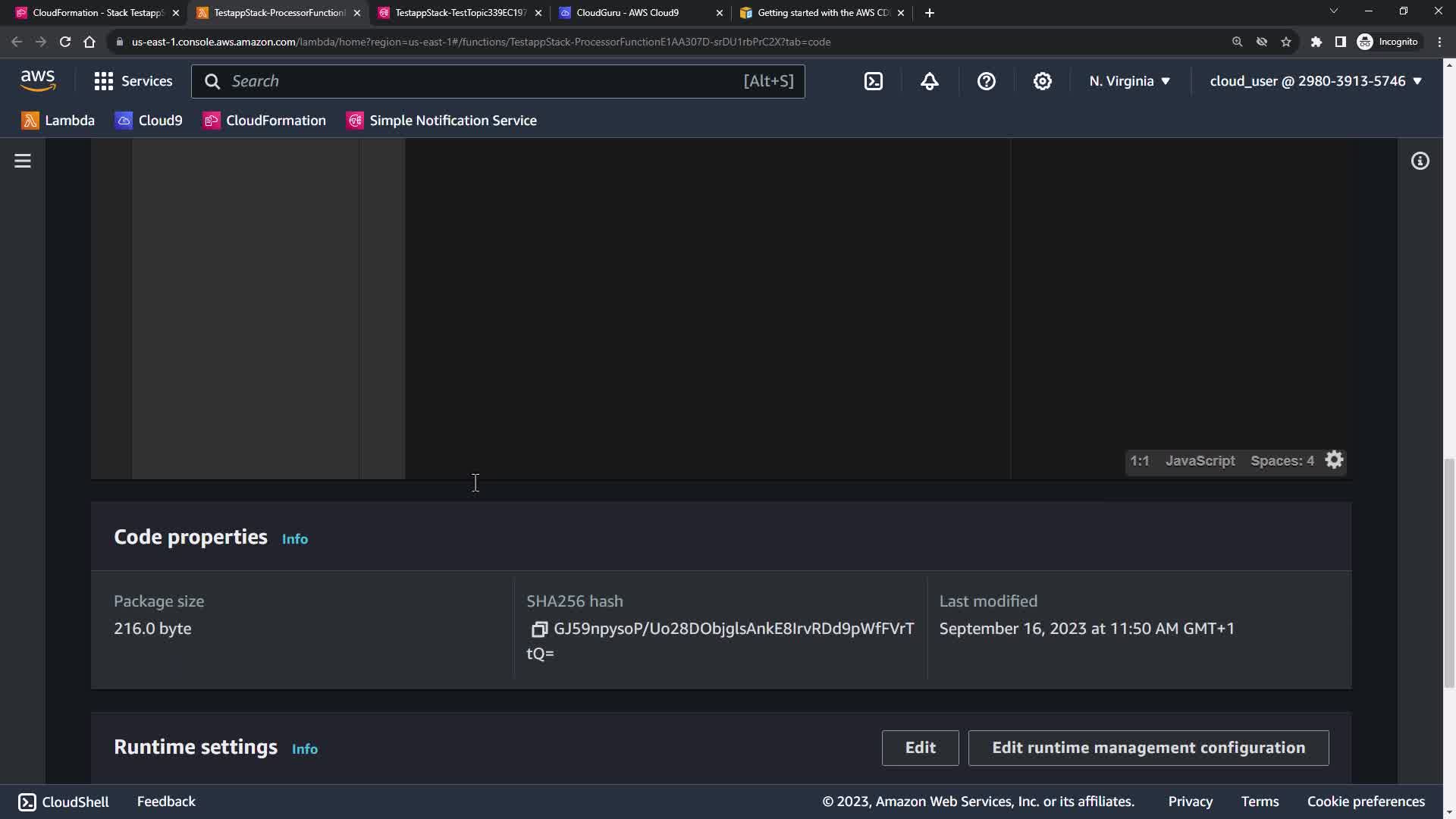
Task: Open the AWS support help icon
Action: [986, 81]
